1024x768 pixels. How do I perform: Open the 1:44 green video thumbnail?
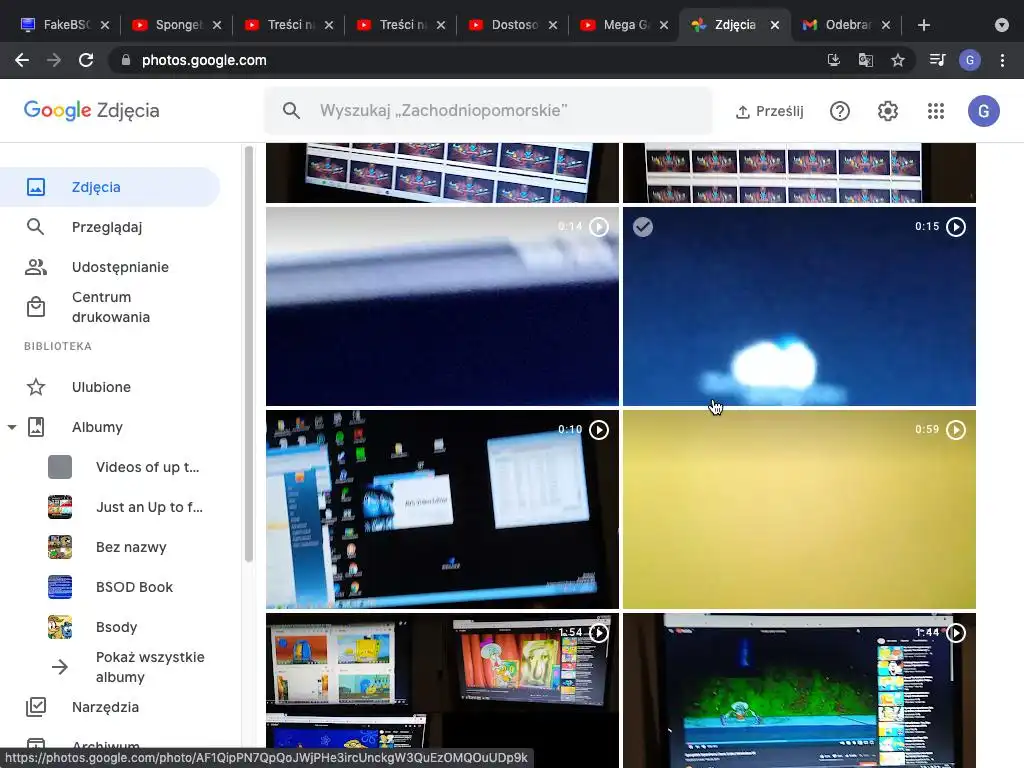(799, 690)
